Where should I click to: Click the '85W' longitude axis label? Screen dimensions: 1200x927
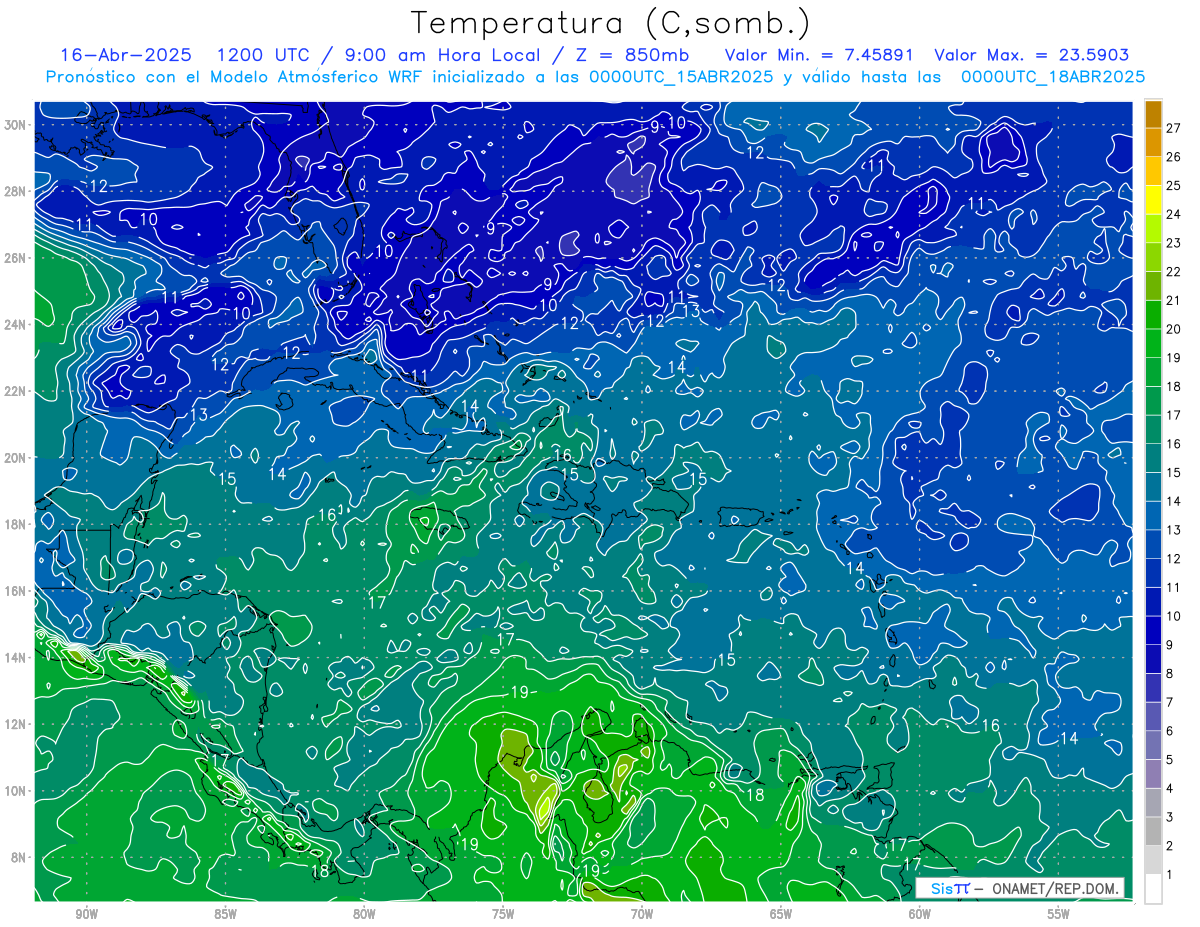225,914
